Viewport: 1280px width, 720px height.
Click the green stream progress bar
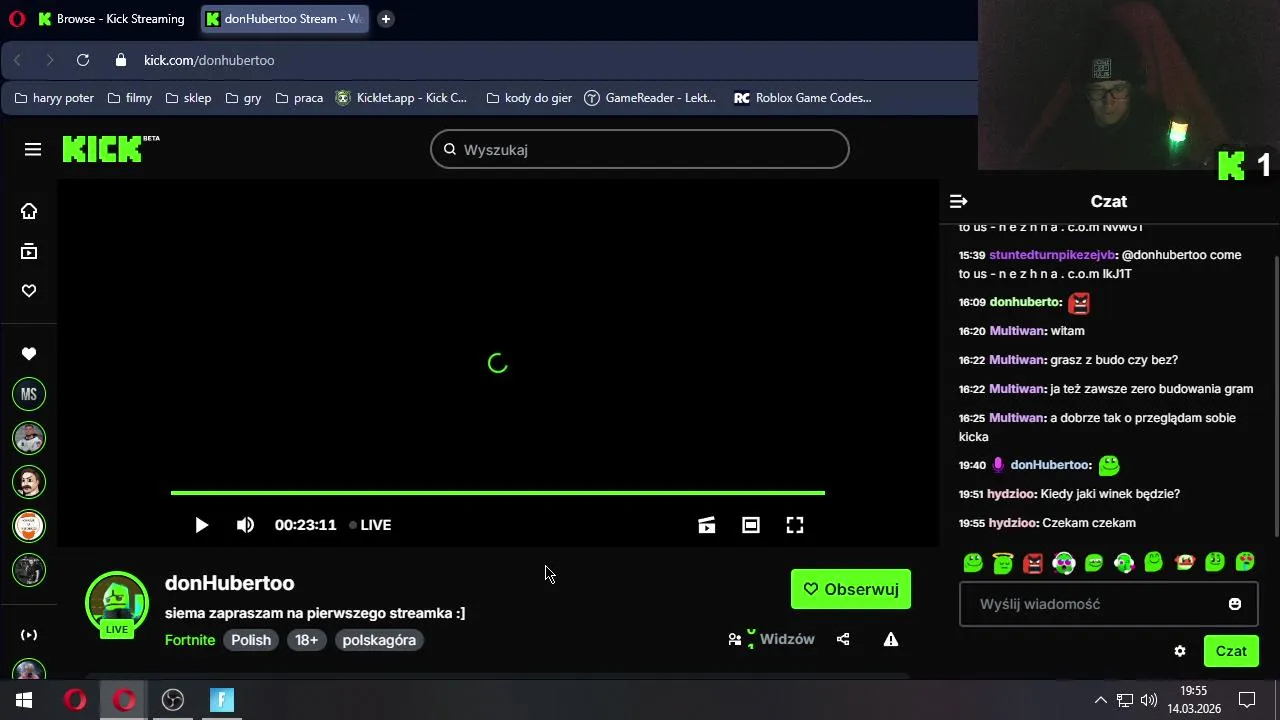click(x=498, y=492)
